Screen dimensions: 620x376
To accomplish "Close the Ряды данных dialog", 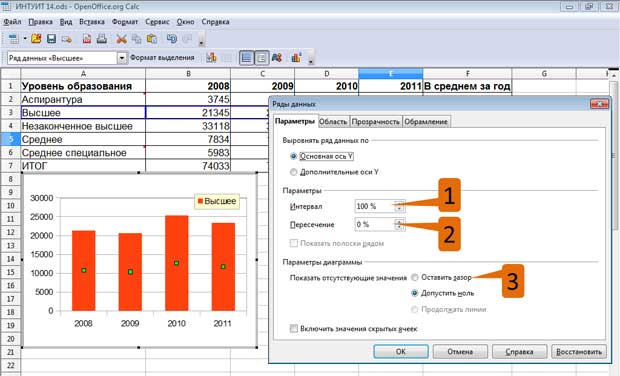I will pos(599,104).
